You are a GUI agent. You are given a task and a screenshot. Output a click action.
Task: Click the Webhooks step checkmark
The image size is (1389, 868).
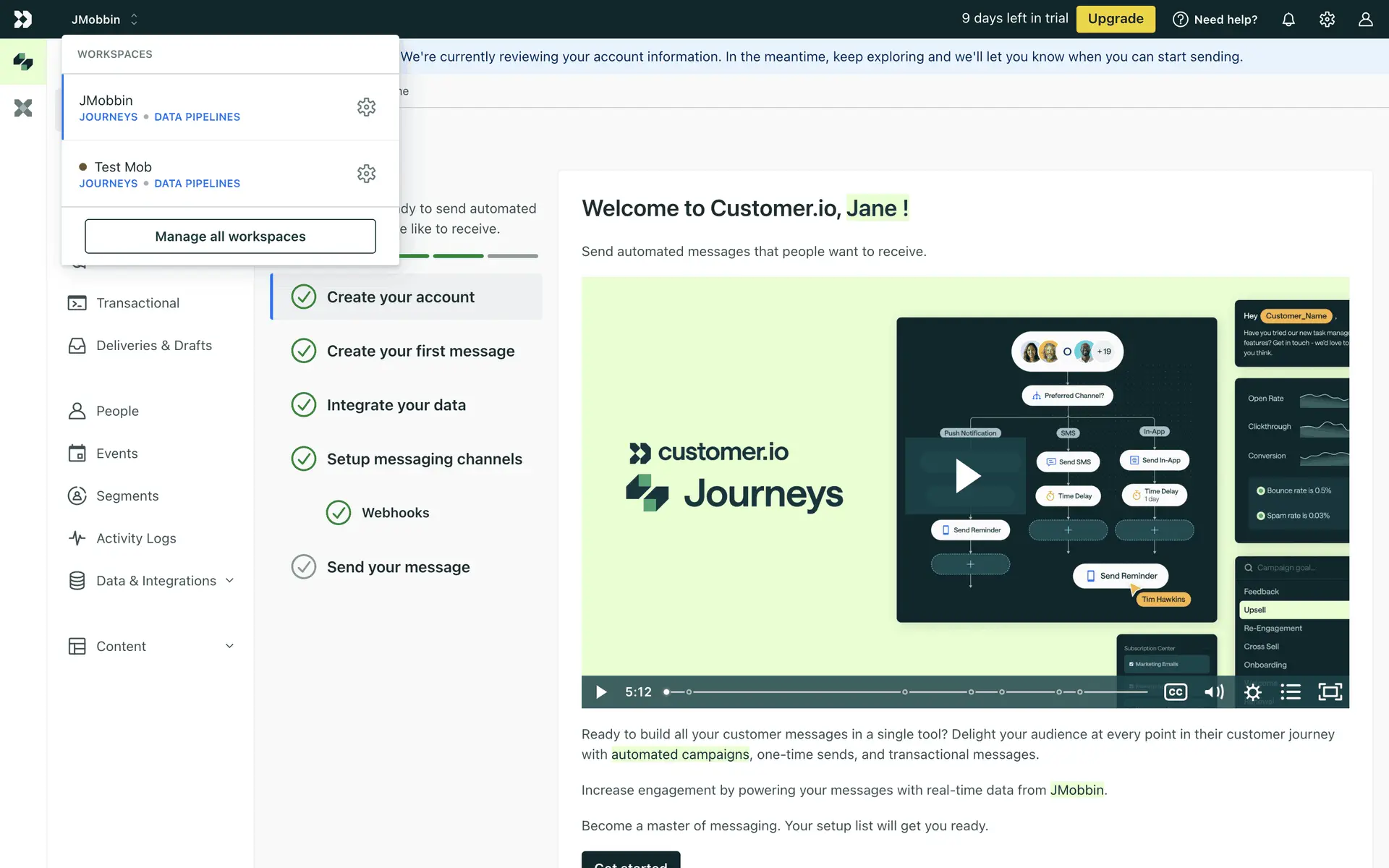tap(339, 513)
